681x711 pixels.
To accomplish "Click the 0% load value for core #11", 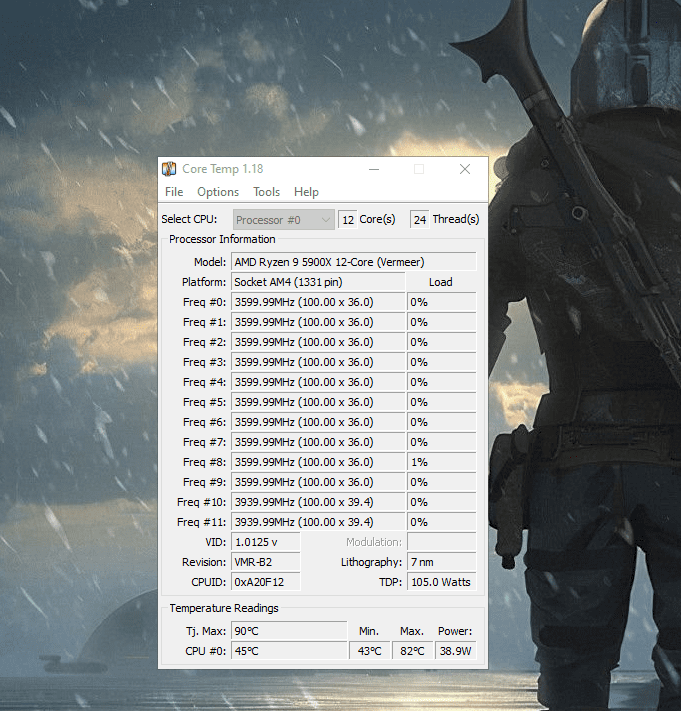I will pyautogui.click(x=442, y=521).
